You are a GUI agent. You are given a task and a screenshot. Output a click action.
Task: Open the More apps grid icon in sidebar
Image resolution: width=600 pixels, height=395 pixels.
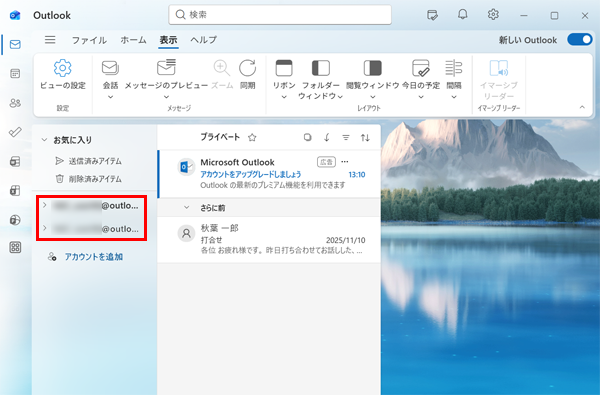click(15, 247)
